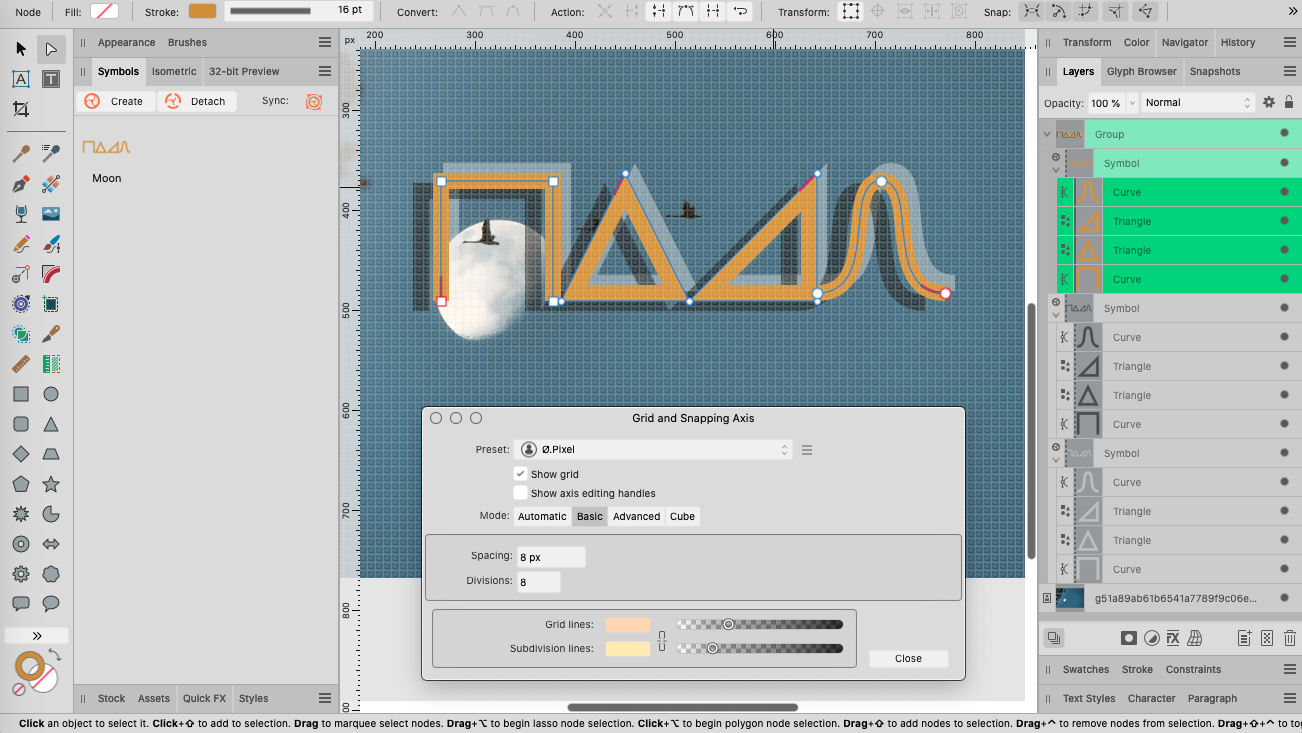Click the Close button in grid dialog
The image size is (1302, 733).
click(908, 658)
